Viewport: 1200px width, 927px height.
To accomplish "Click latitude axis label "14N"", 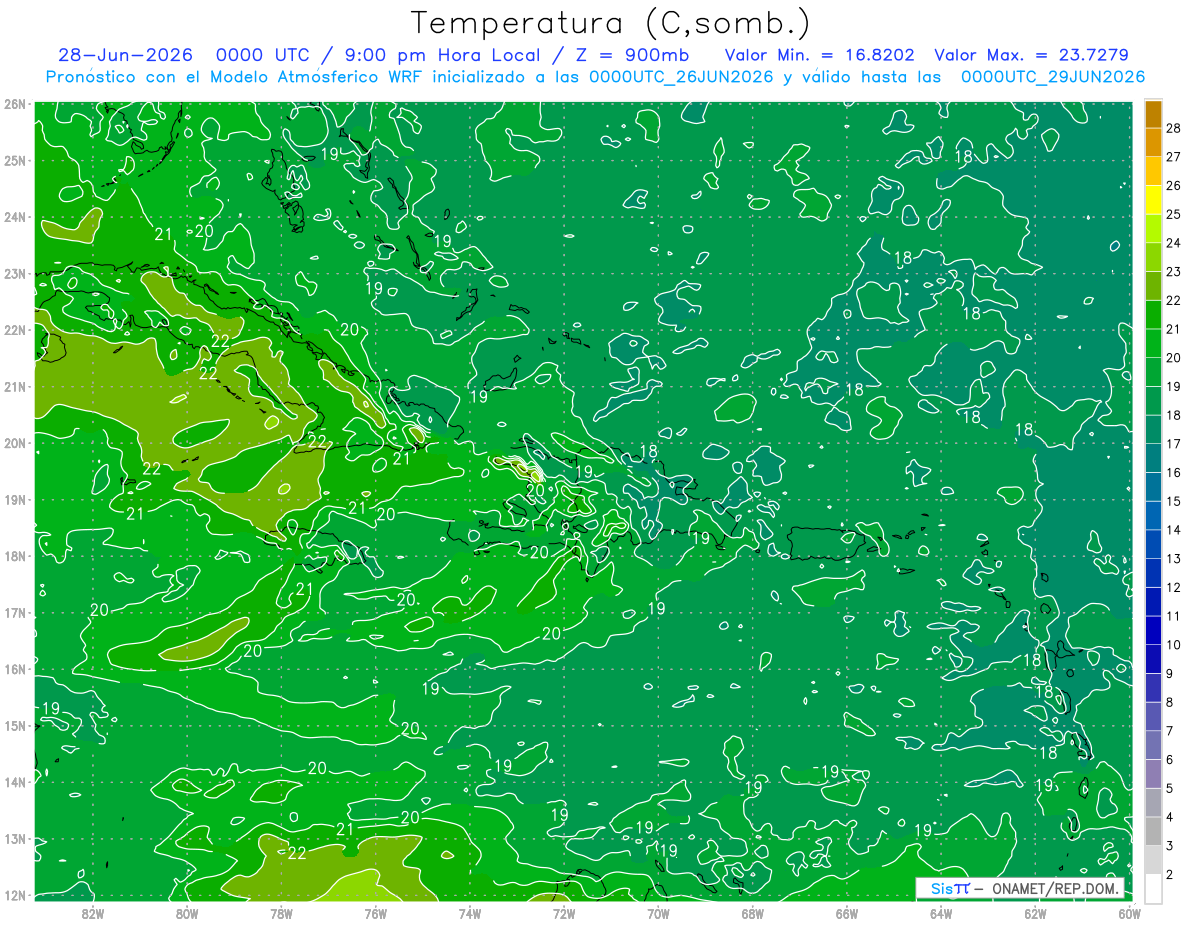I will 15,782.
